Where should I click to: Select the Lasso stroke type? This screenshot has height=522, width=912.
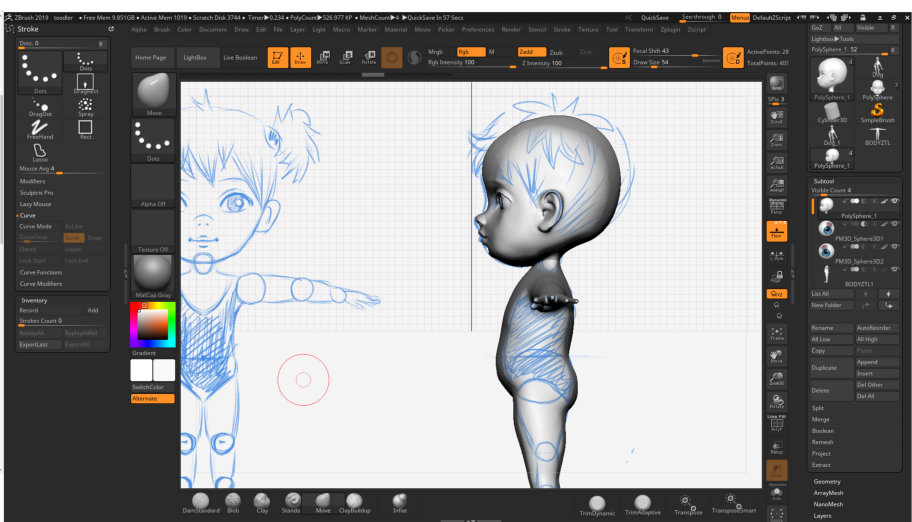tap(40, 152)
